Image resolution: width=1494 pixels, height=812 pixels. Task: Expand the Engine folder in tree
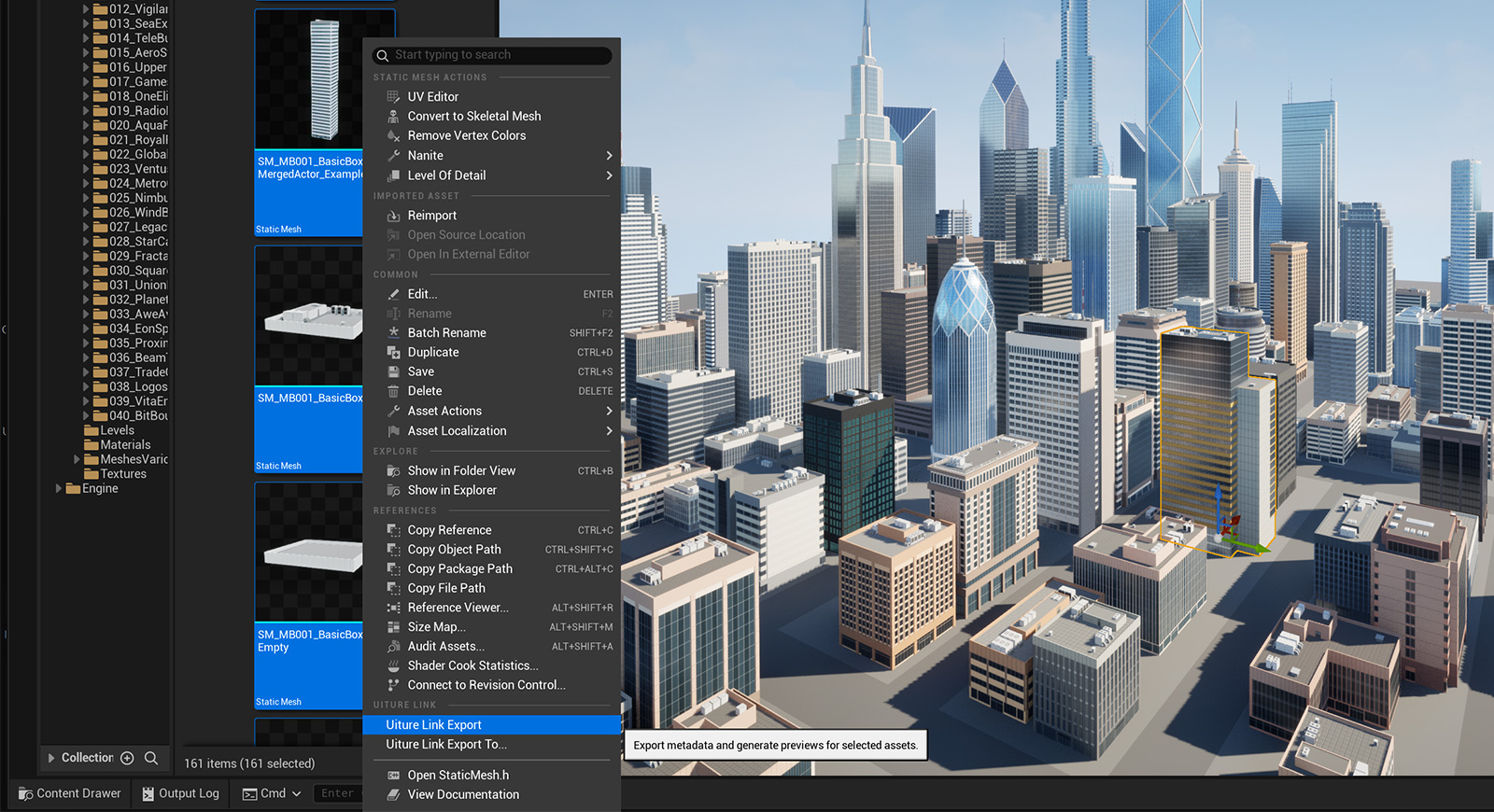pyautogui.click(x=58, y=488)
